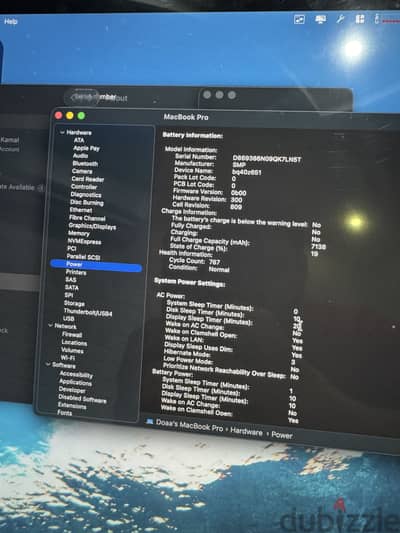Select SPI in the sidebar
The width and height of the screenshot is (400, 533).
click(x=69, y=295)
